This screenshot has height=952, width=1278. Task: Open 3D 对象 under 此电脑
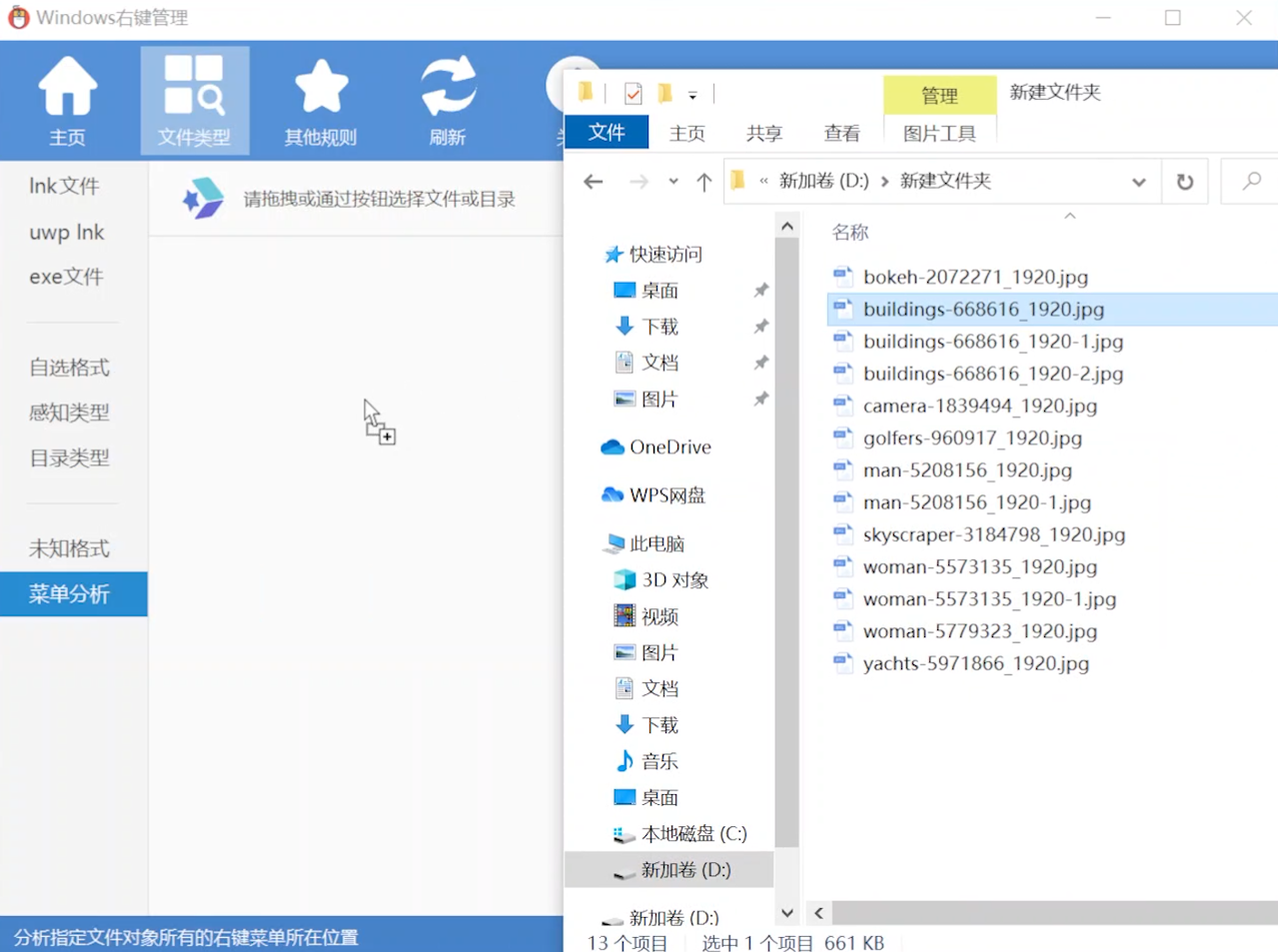660,579
